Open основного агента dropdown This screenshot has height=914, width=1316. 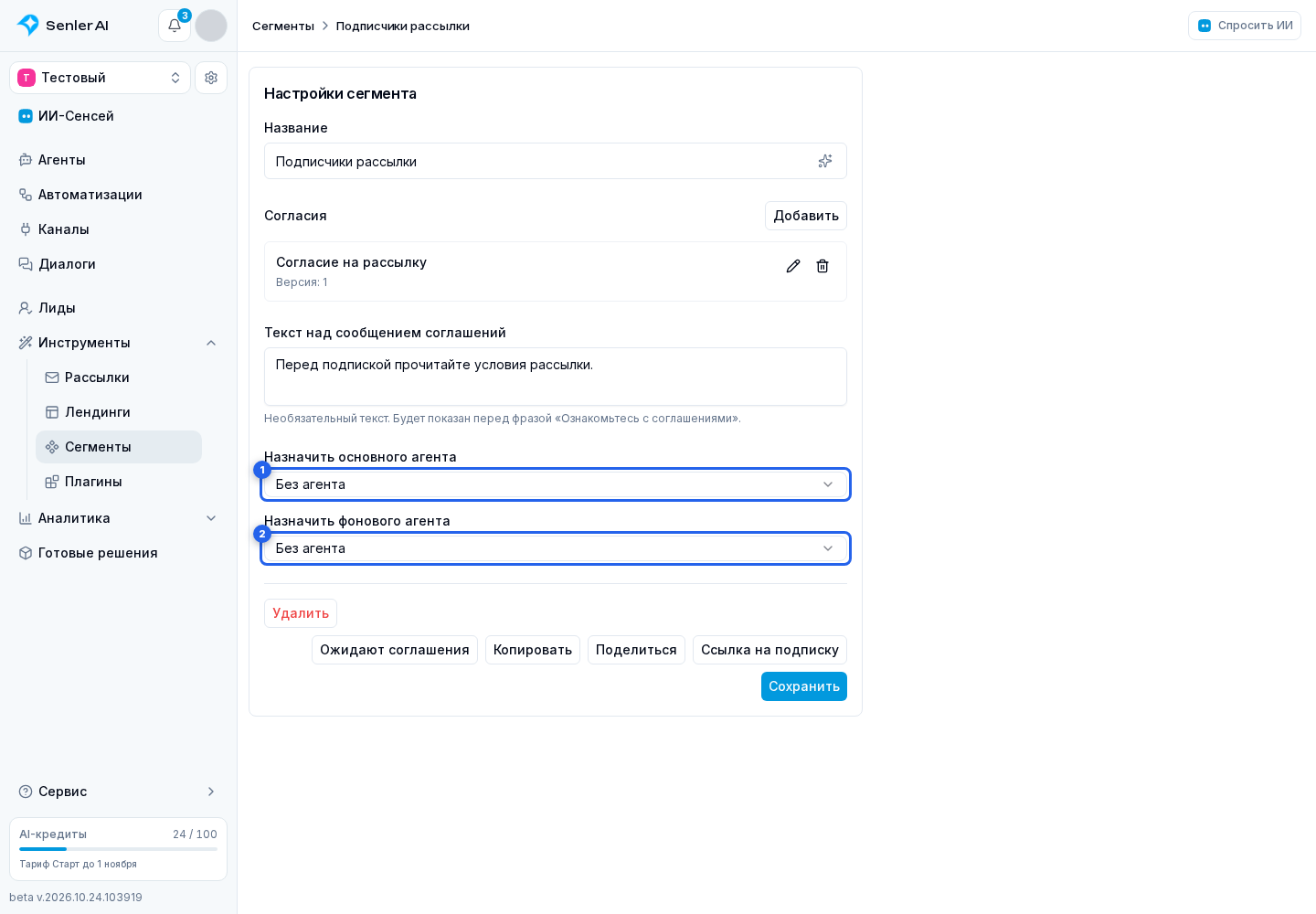click(x=556, y=484)
